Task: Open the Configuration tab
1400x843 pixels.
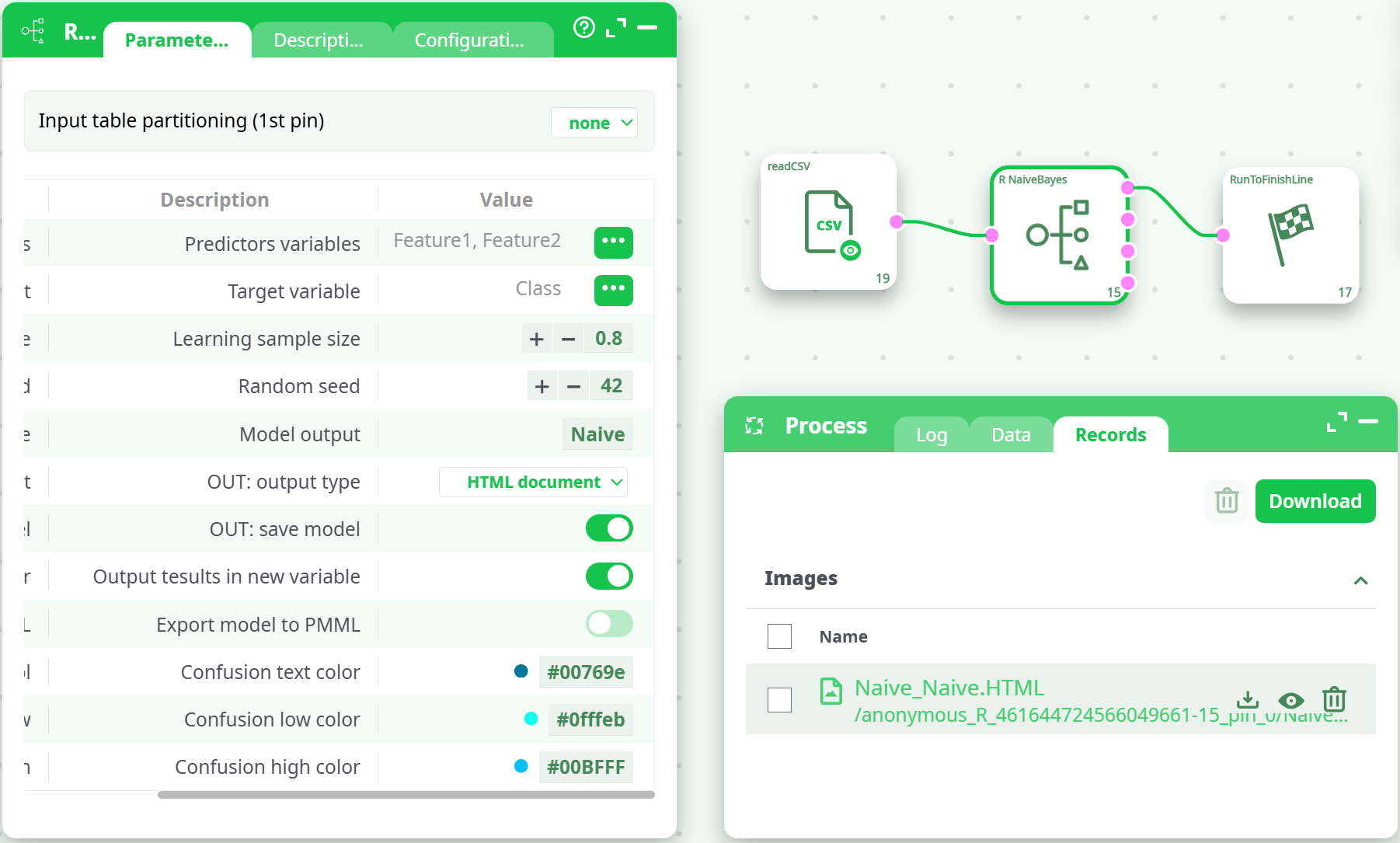Action: click(x=470, y=40)
